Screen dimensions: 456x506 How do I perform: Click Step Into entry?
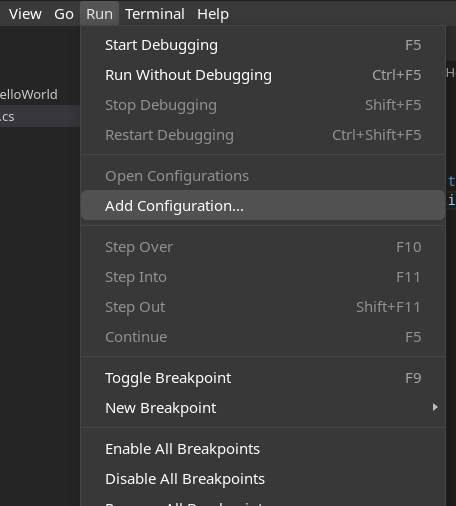point(263,277)
